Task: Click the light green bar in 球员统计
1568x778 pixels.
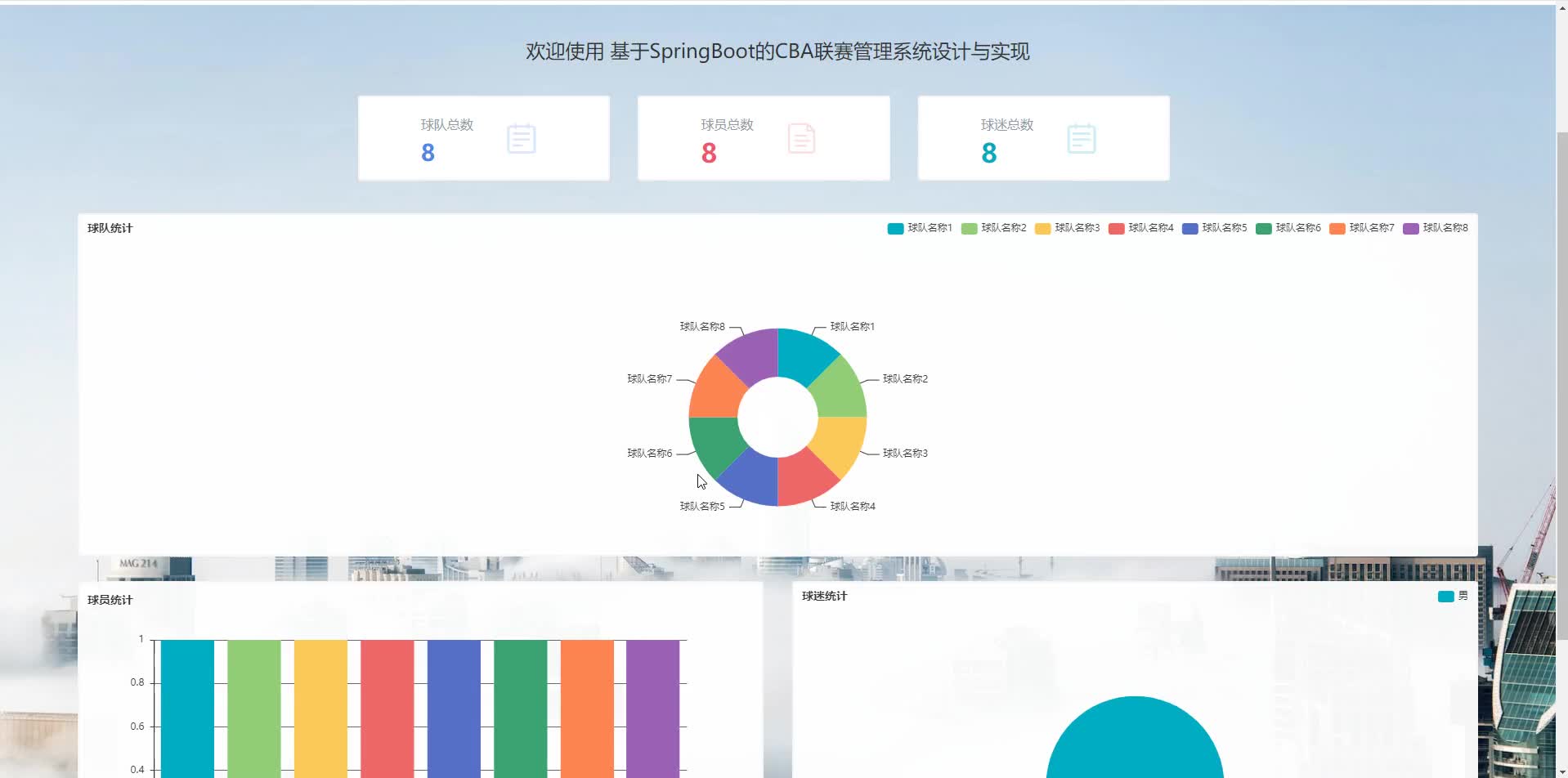Action: 254,709
